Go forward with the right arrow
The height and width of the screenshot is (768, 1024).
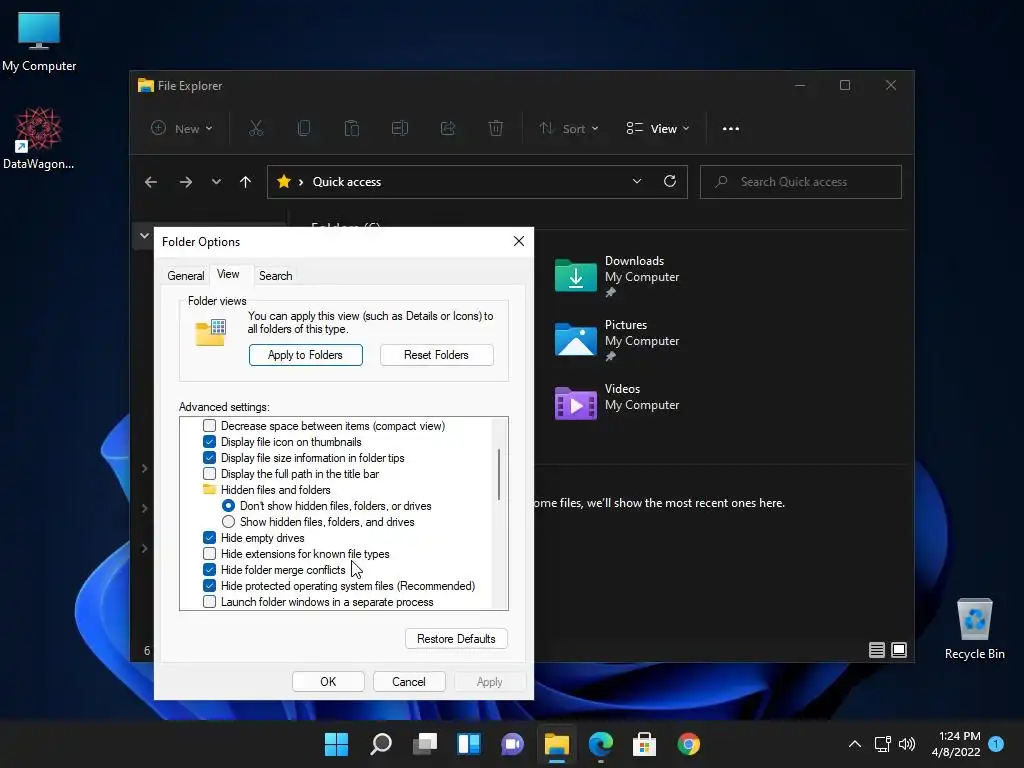point(186,182)
